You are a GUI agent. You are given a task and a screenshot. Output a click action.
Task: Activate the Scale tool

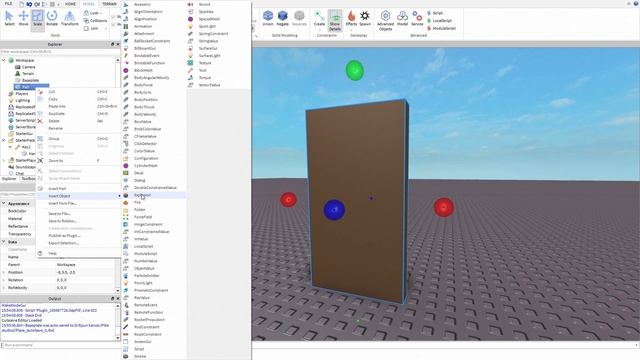[37, 18]
